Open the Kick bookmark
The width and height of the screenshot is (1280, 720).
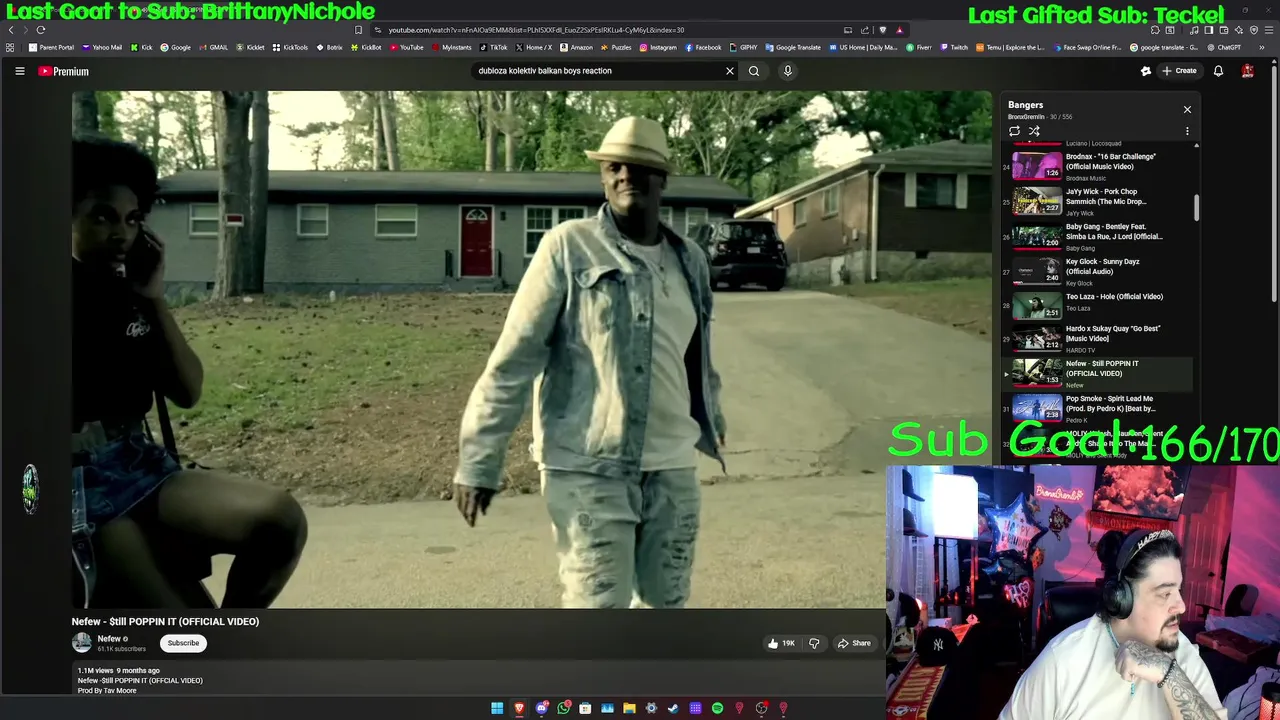(141, 47)
